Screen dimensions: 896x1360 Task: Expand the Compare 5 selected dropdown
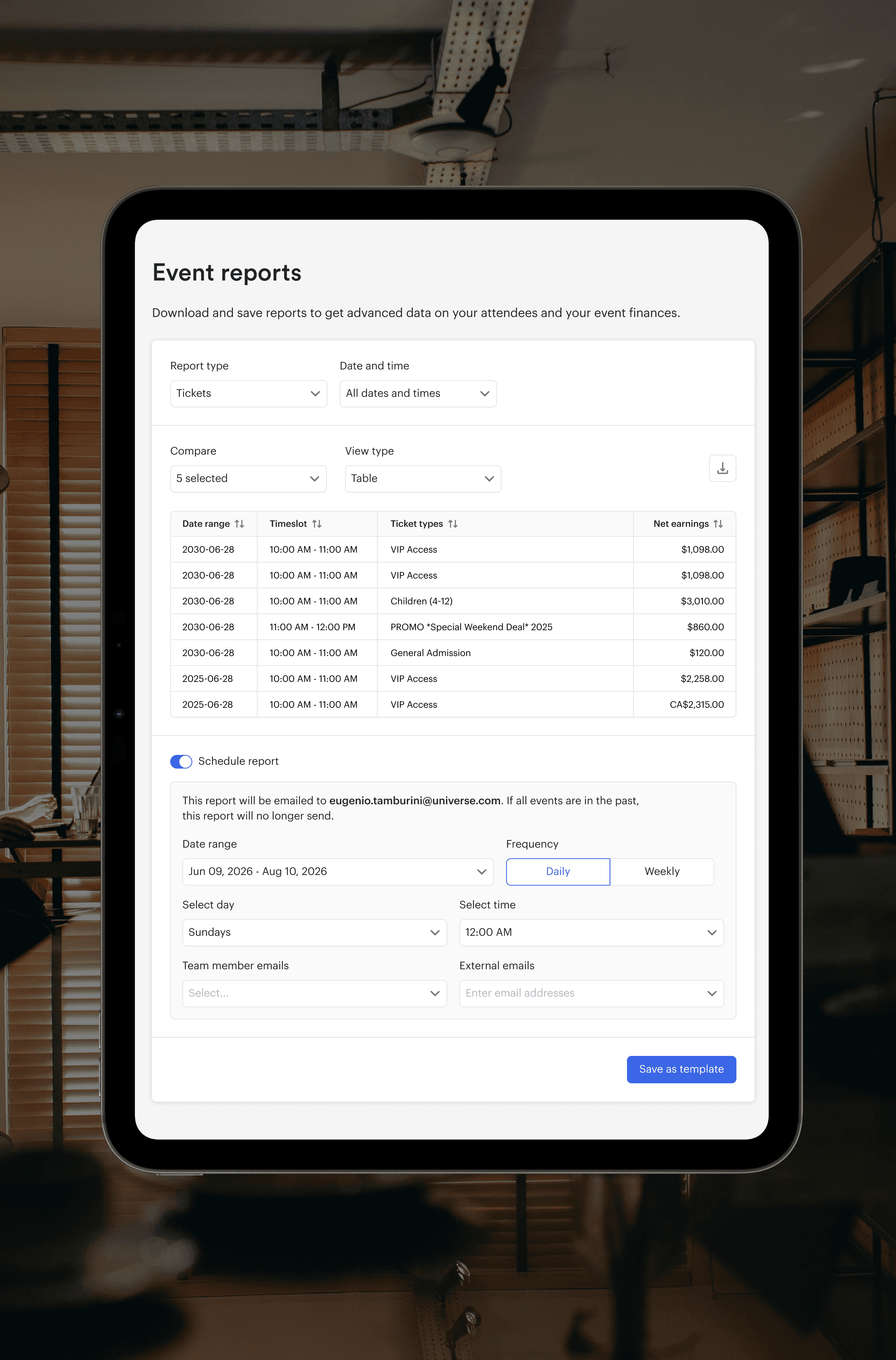(248, 479)
